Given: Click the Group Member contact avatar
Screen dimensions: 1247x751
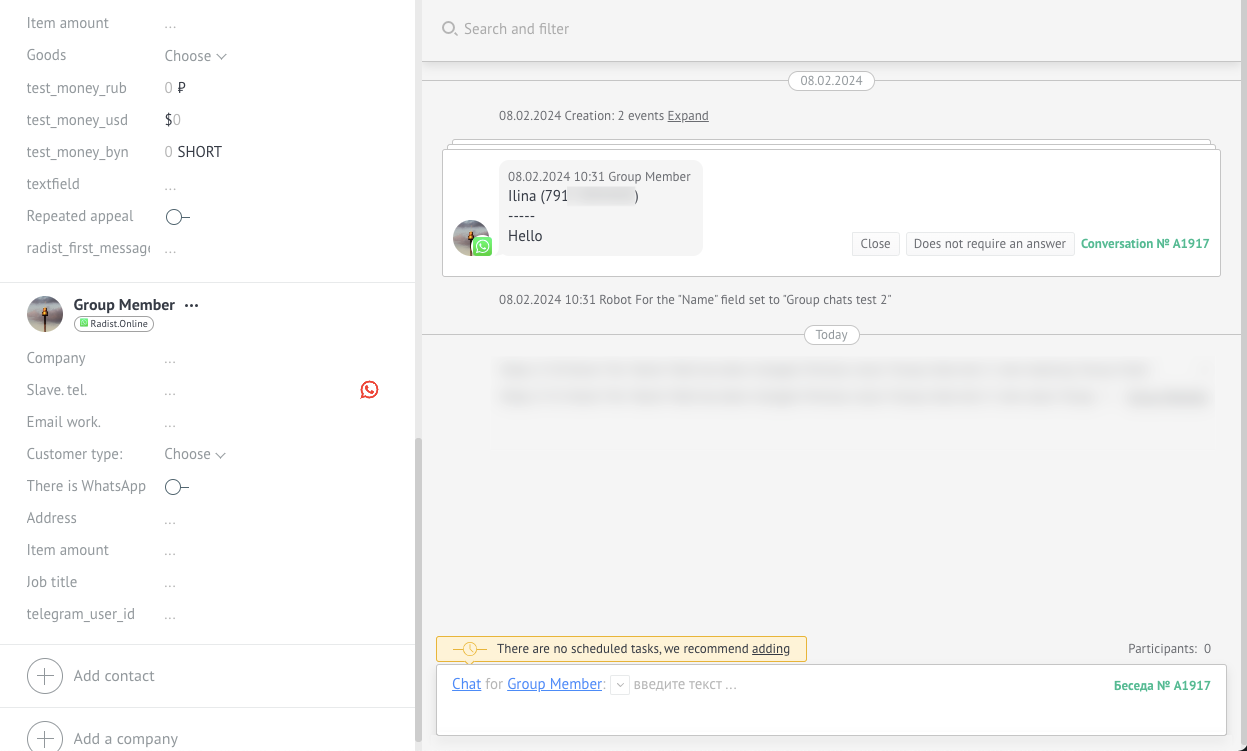Looking at the screenshot, I should point(44,313).
